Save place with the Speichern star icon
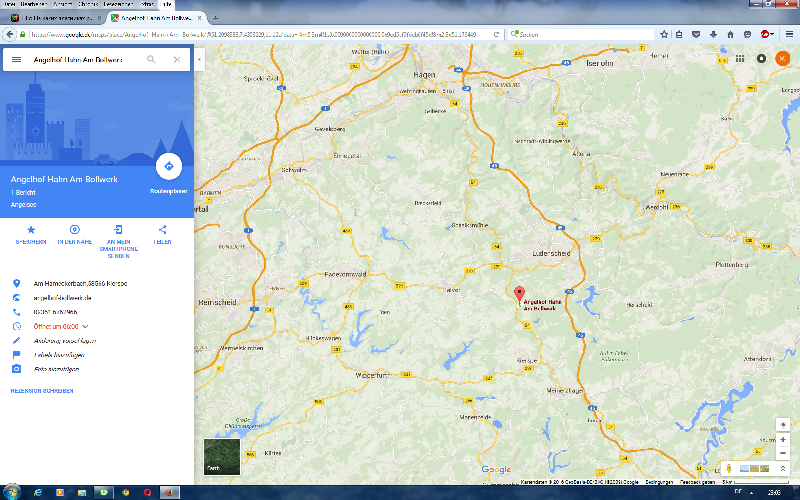 tap(31, 230)
